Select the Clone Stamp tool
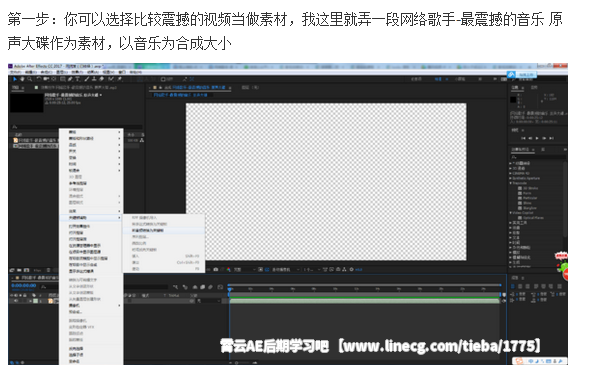This screenshot has width=591, height=365. click(94, 79)
